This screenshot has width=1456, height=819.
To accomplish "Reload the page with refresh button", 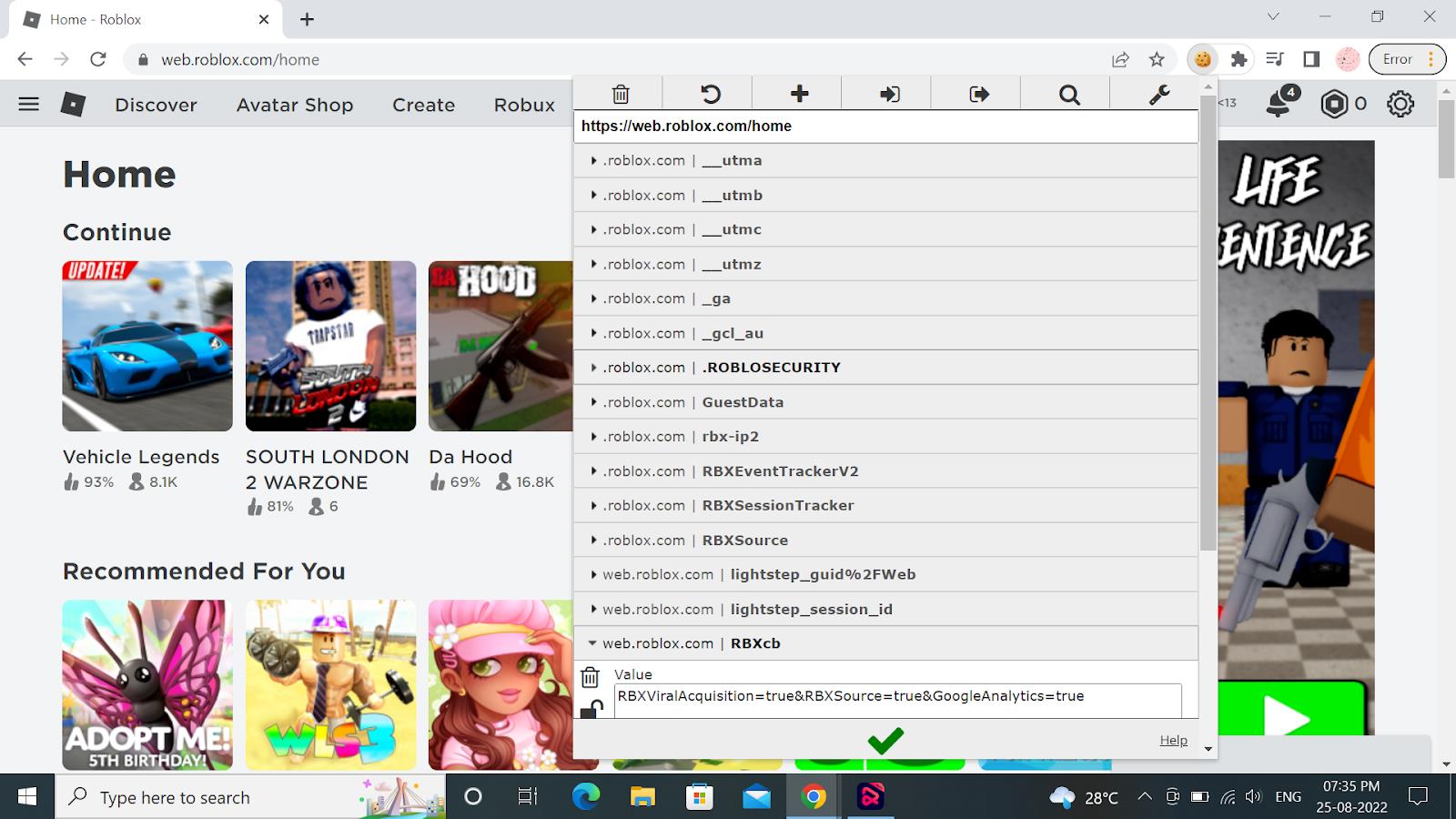I will coord(97,59).
